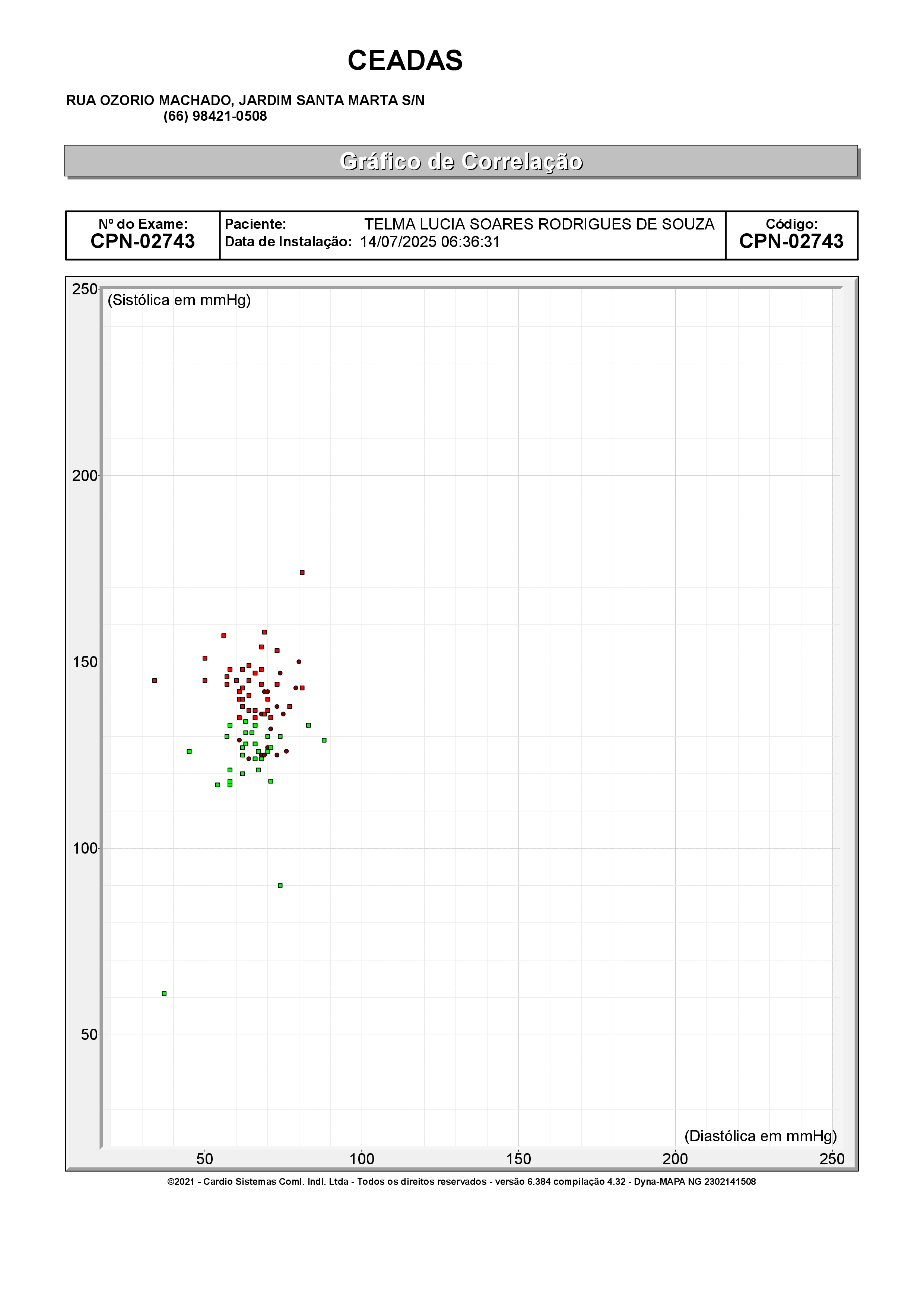
Task: Click the Código label
Action: (791, 224)
